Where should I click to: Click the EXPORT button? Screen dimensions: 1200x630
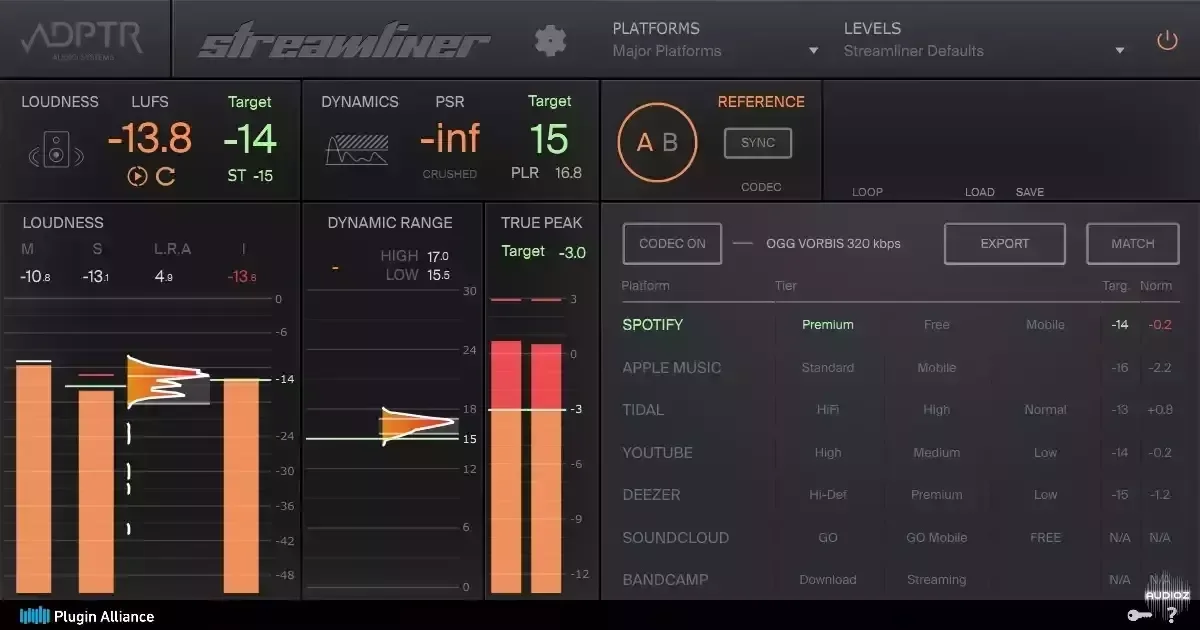1004,243
